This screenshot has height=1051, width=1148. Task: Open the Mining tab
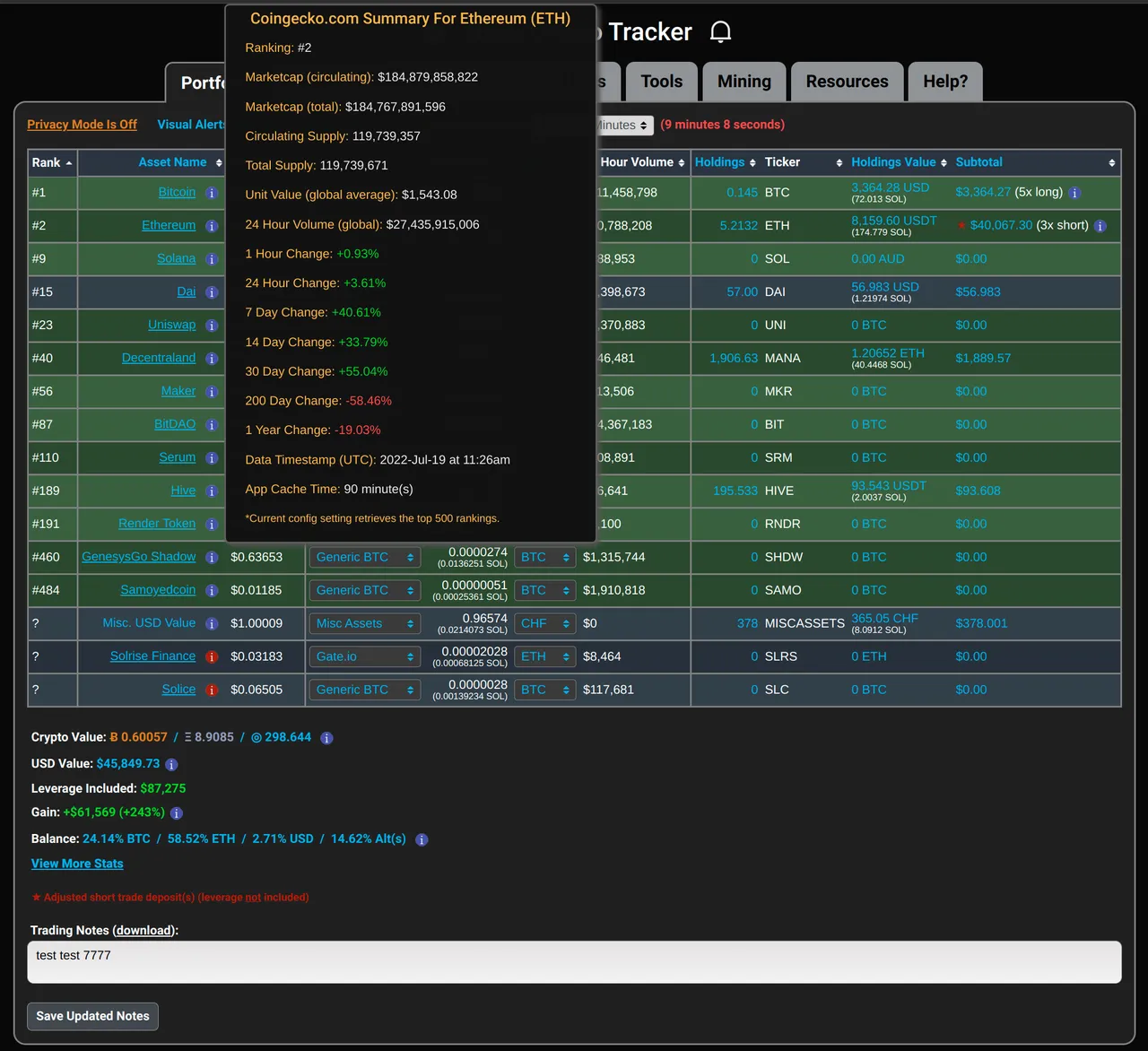click(744, 82)
